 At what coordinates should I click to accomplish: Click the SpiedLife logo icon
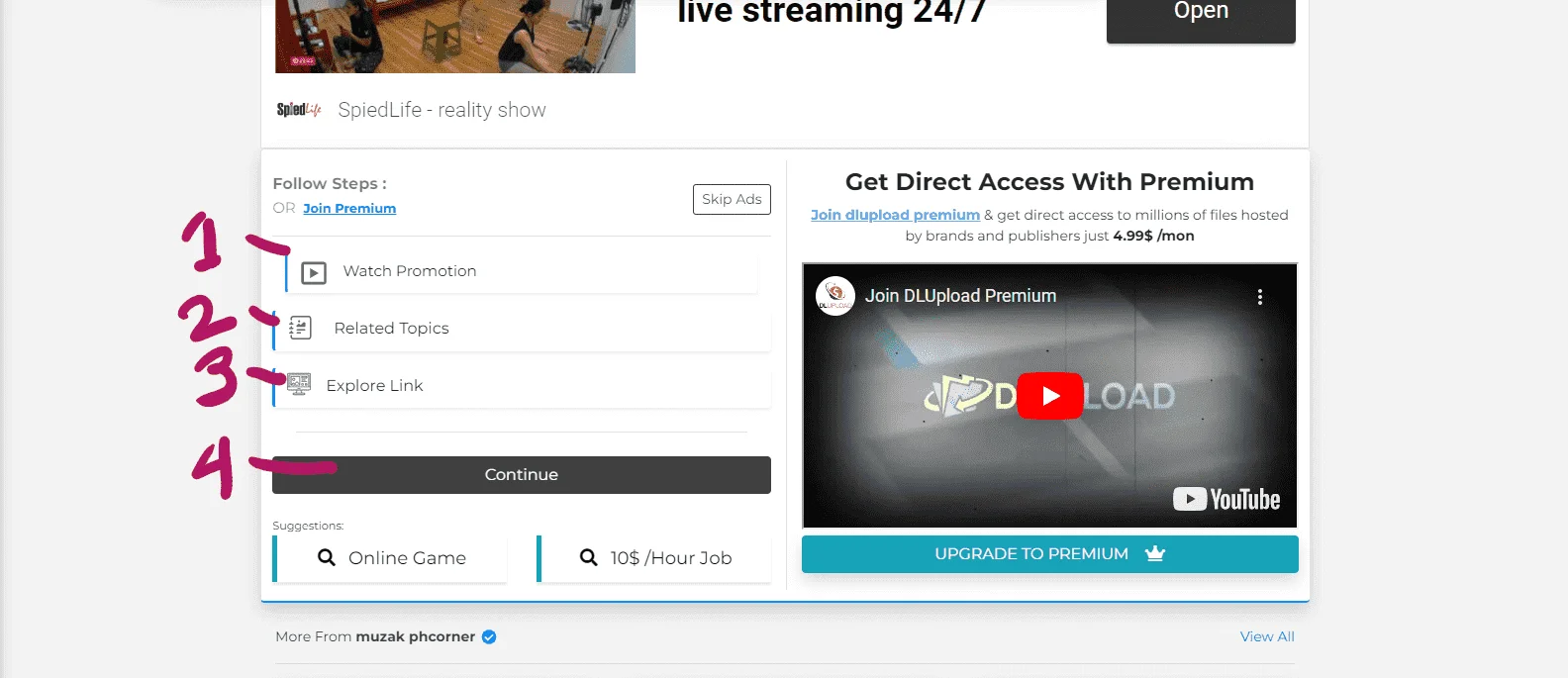(x=299, y=110)
